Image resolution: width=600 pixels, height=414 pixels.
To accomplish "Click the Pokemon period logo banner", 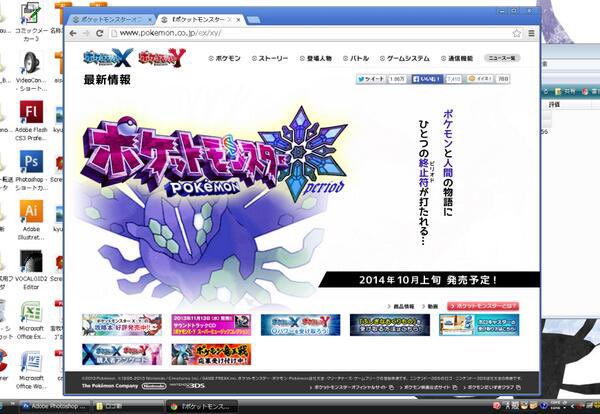I will tap(214, 155).
